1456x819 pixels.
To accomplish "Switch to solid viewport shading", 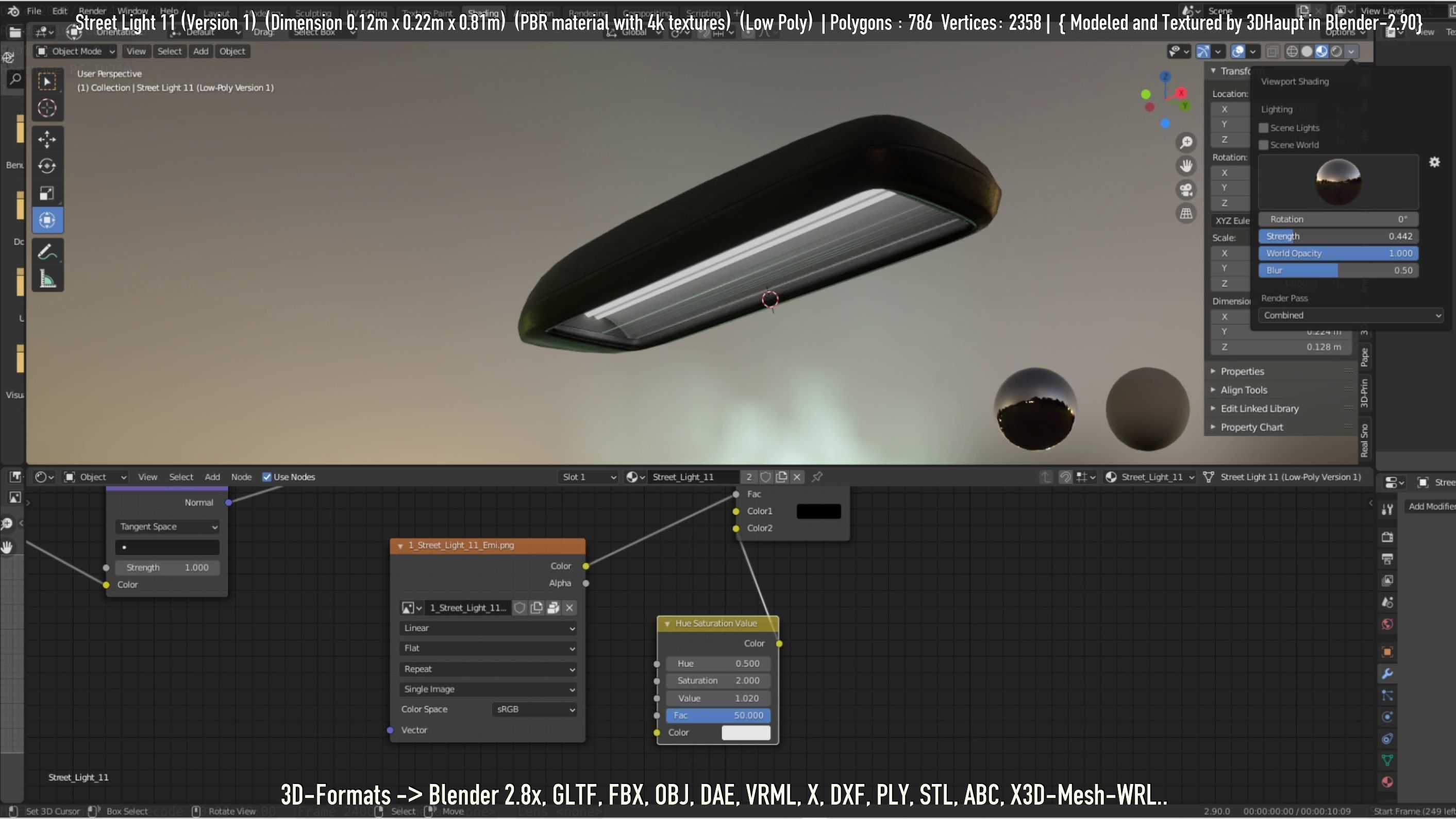I will click(1307, 52).
